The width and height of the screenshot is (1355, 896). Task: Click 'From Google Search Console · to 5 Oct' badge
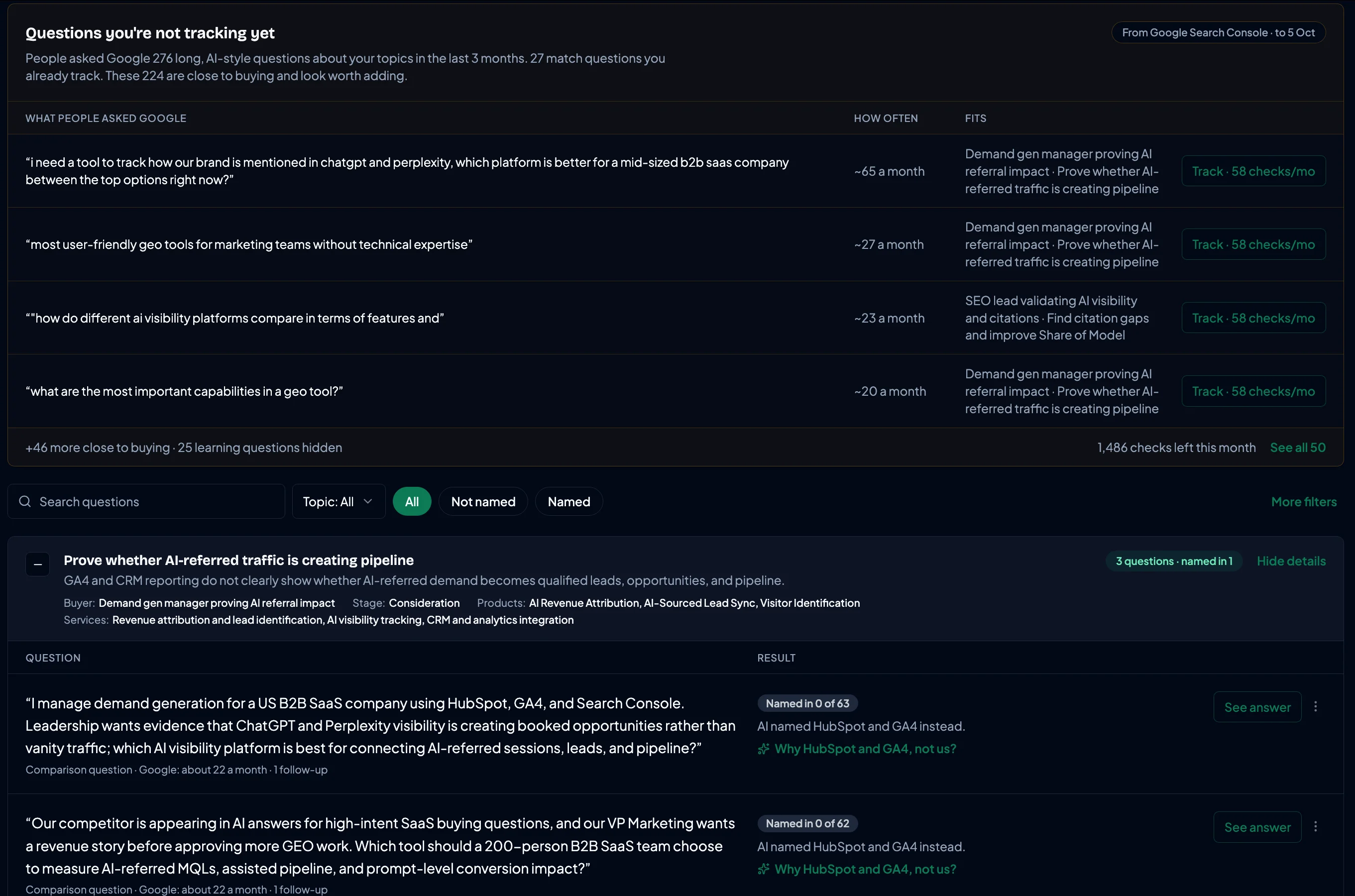click(1219, 32)
